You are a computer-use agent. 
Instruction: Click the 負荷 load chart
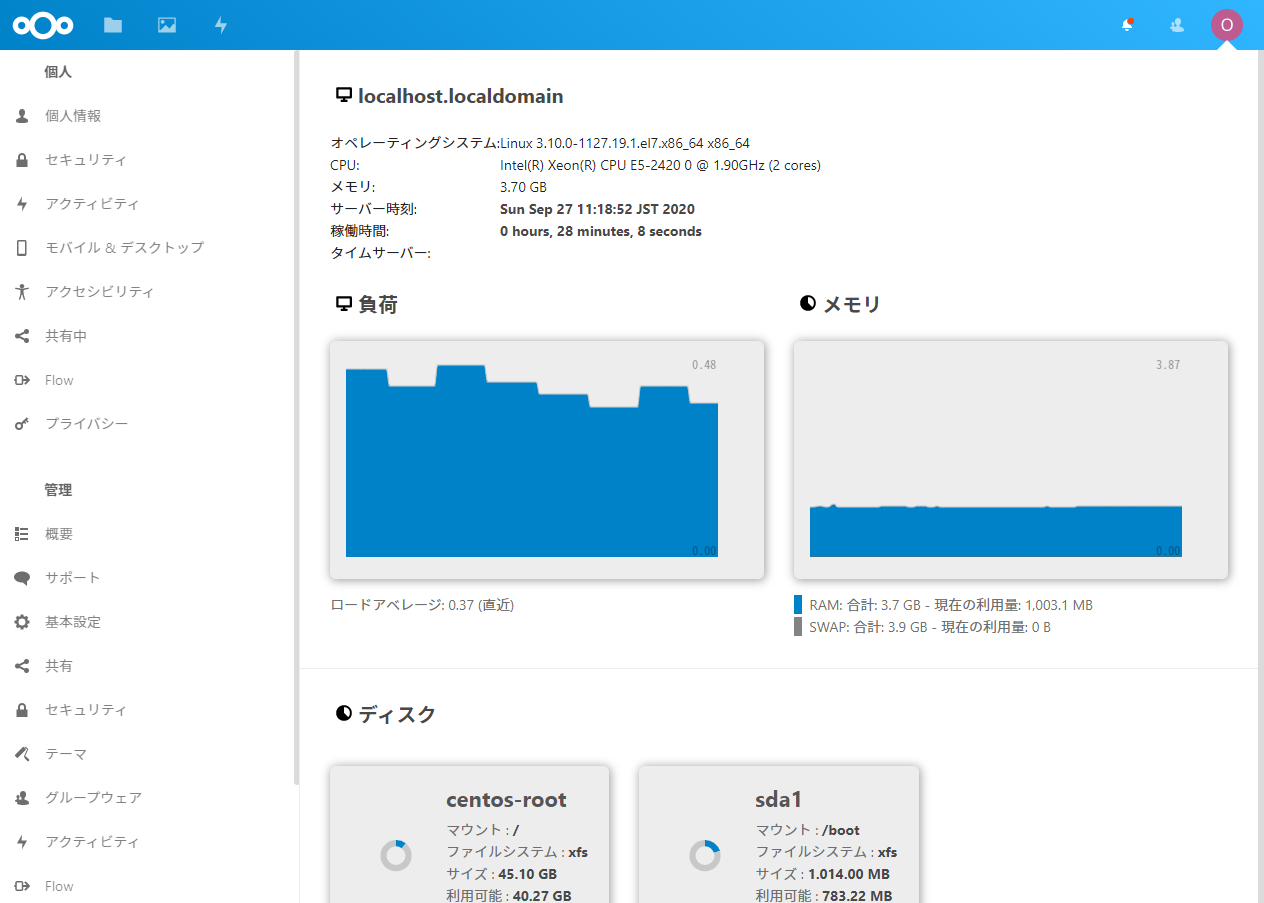pos(547,459)
